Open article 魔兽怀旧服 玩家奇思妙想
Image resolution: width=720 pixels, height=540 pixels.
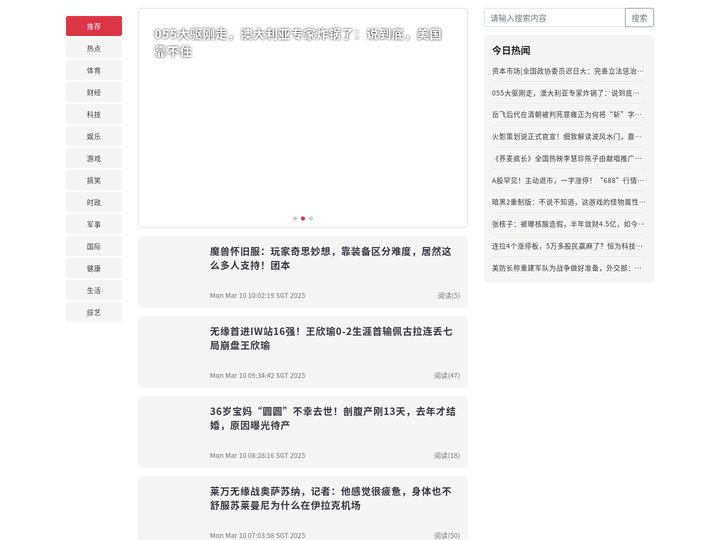[x=331, y=259]
